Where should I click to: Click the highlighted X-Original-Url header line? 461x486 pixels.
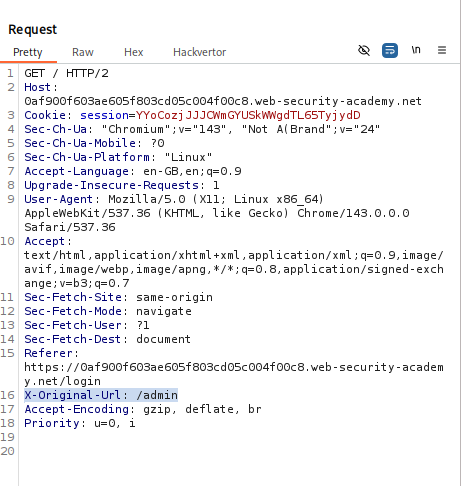click(x=101, y=395)
